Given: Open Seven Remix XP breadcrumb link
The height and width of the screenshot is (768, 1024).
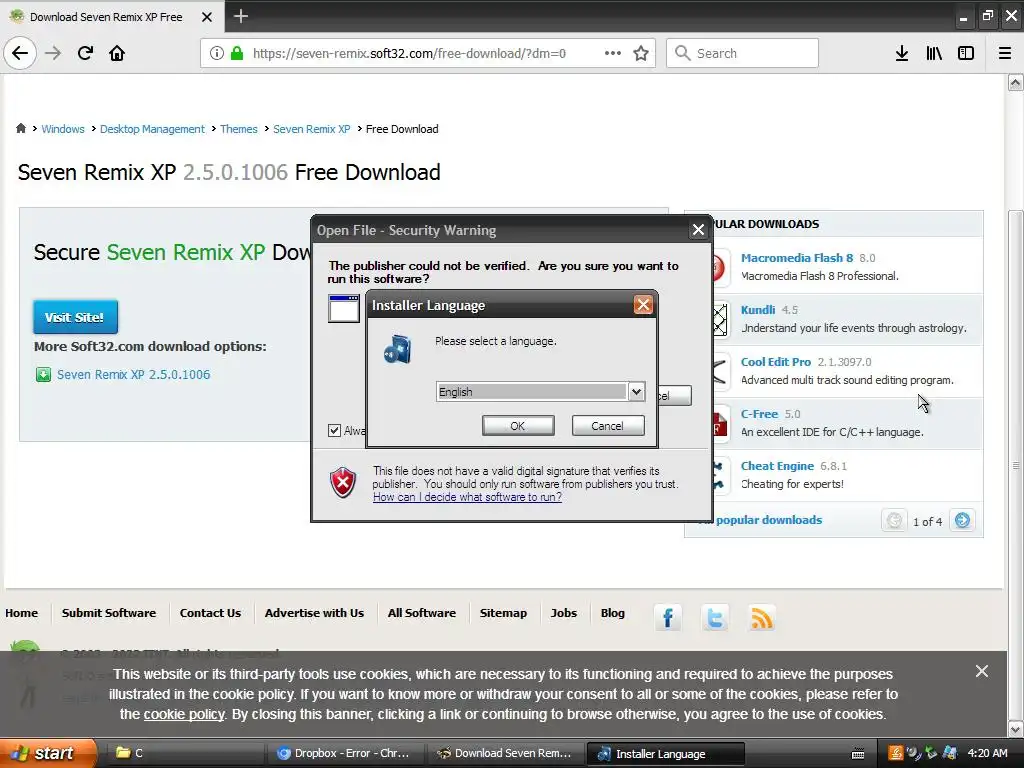Looking at the screenshot, I should 312,129.
